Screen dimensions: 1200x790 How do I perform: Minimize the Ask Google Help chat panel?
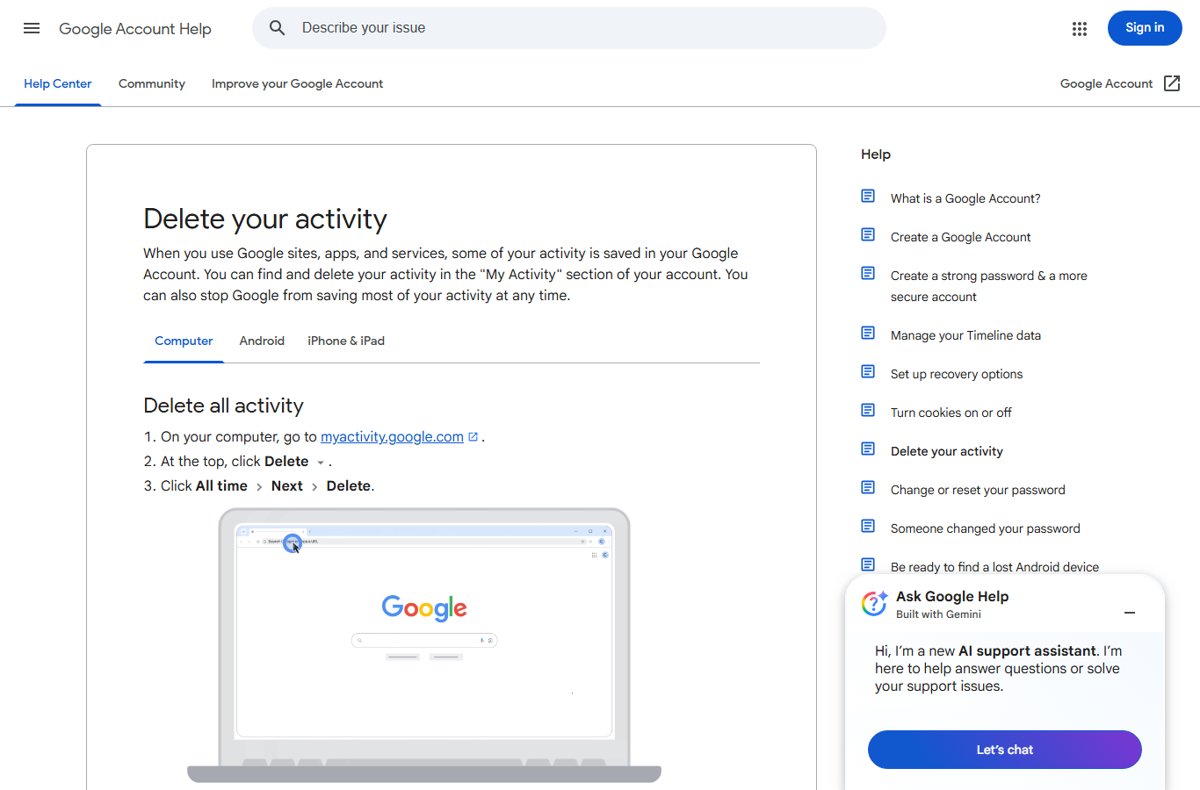1129,613
